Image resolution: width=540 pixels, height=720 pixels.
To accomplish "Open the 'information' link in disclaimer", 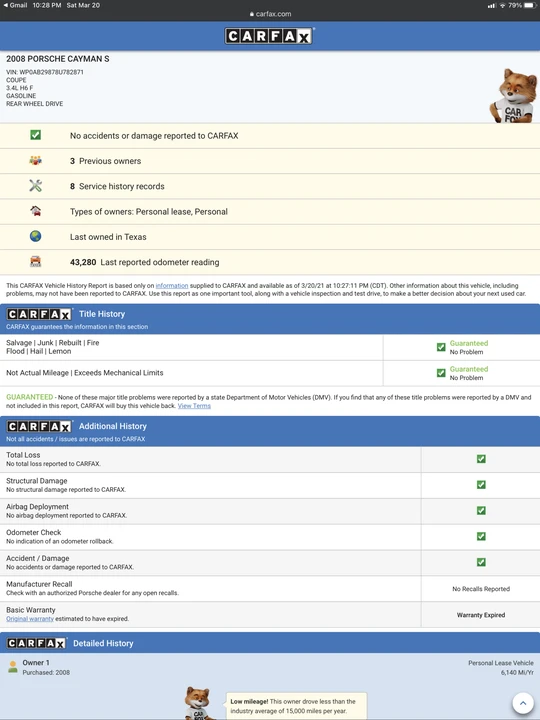I will click(x=172, y=286).
